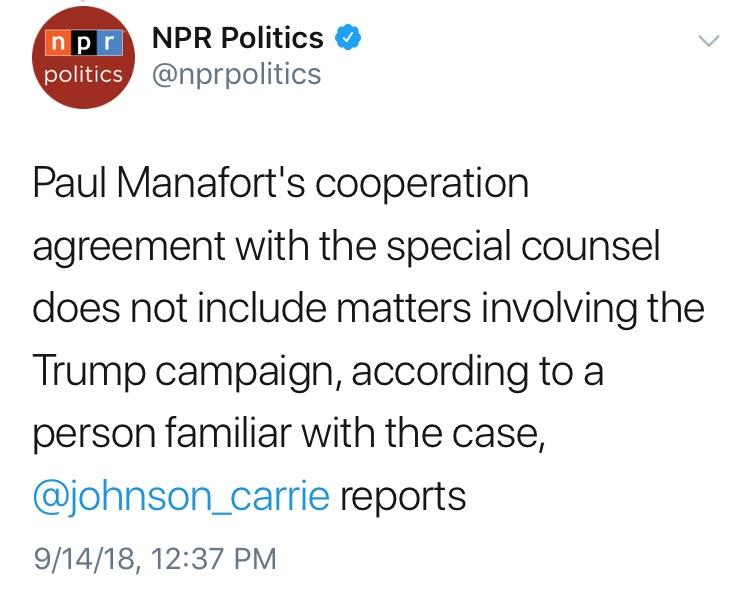The height and width of the screenshot is (597, 750).
Task: Click the word 'reports' after the mention
Action: [403, 498]
